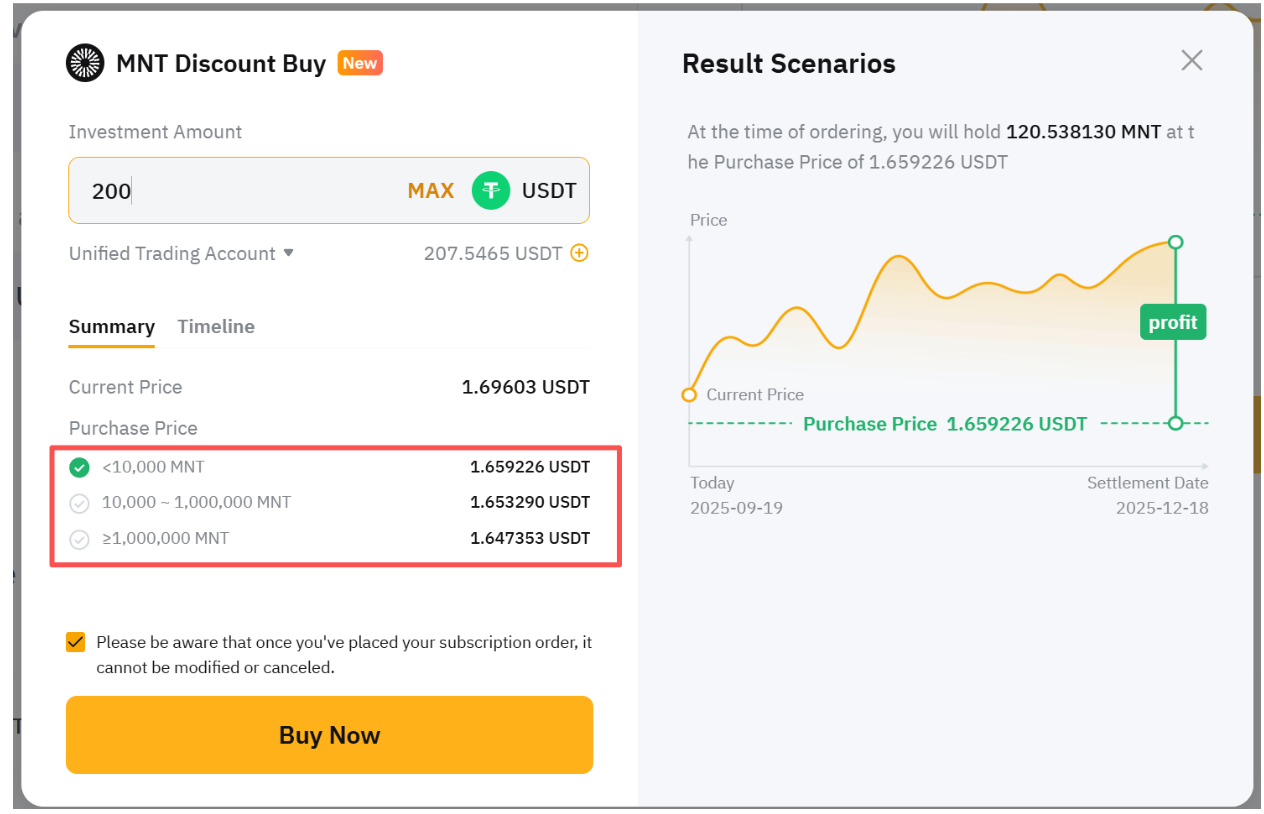Close the MNT Discount Buy dialog

pyautogui.click(x=1191, y=60)
